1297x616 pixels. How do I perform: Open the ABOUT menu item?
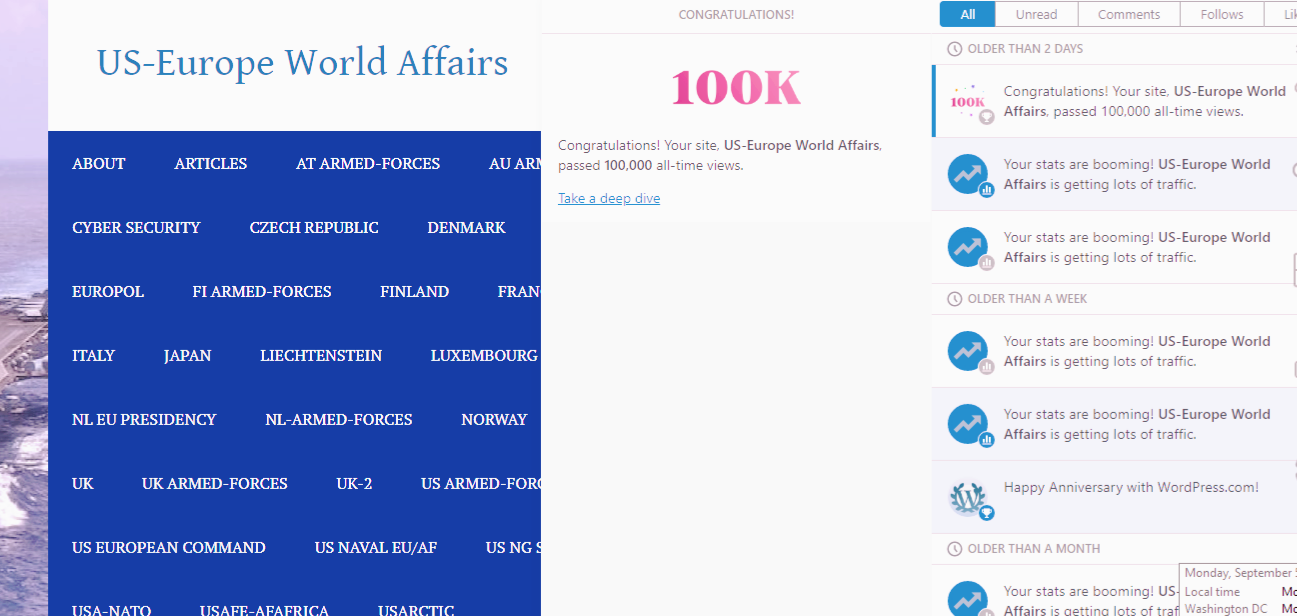pyautogui.click(x=99, y=164)
